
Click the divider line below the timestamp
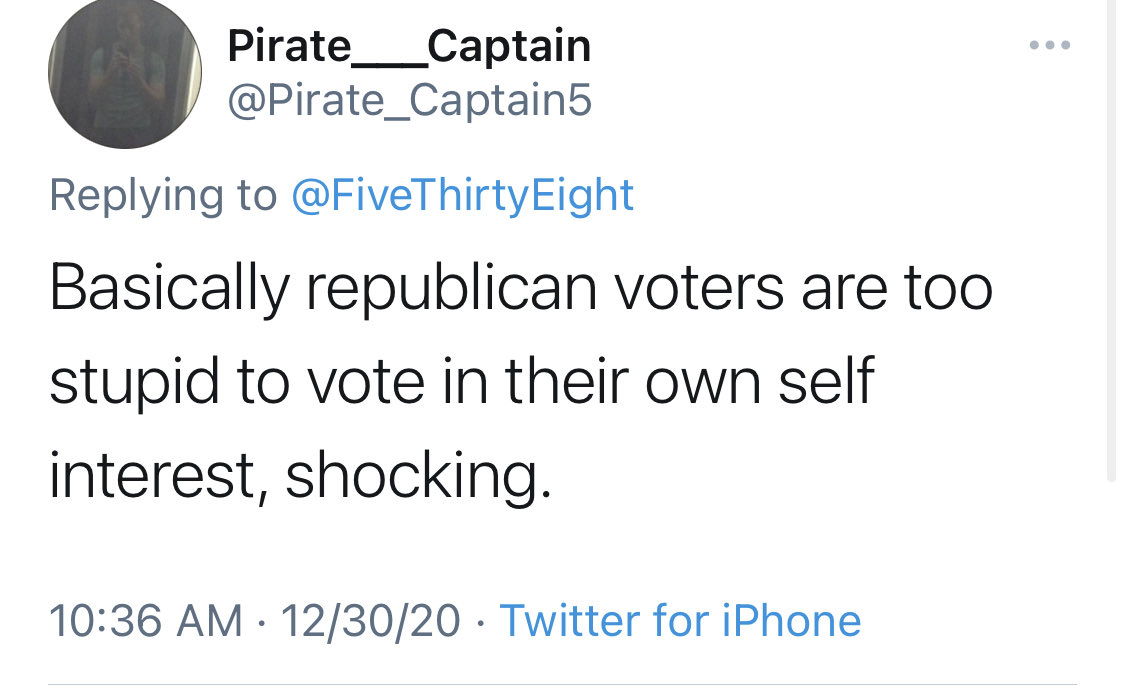562,685
